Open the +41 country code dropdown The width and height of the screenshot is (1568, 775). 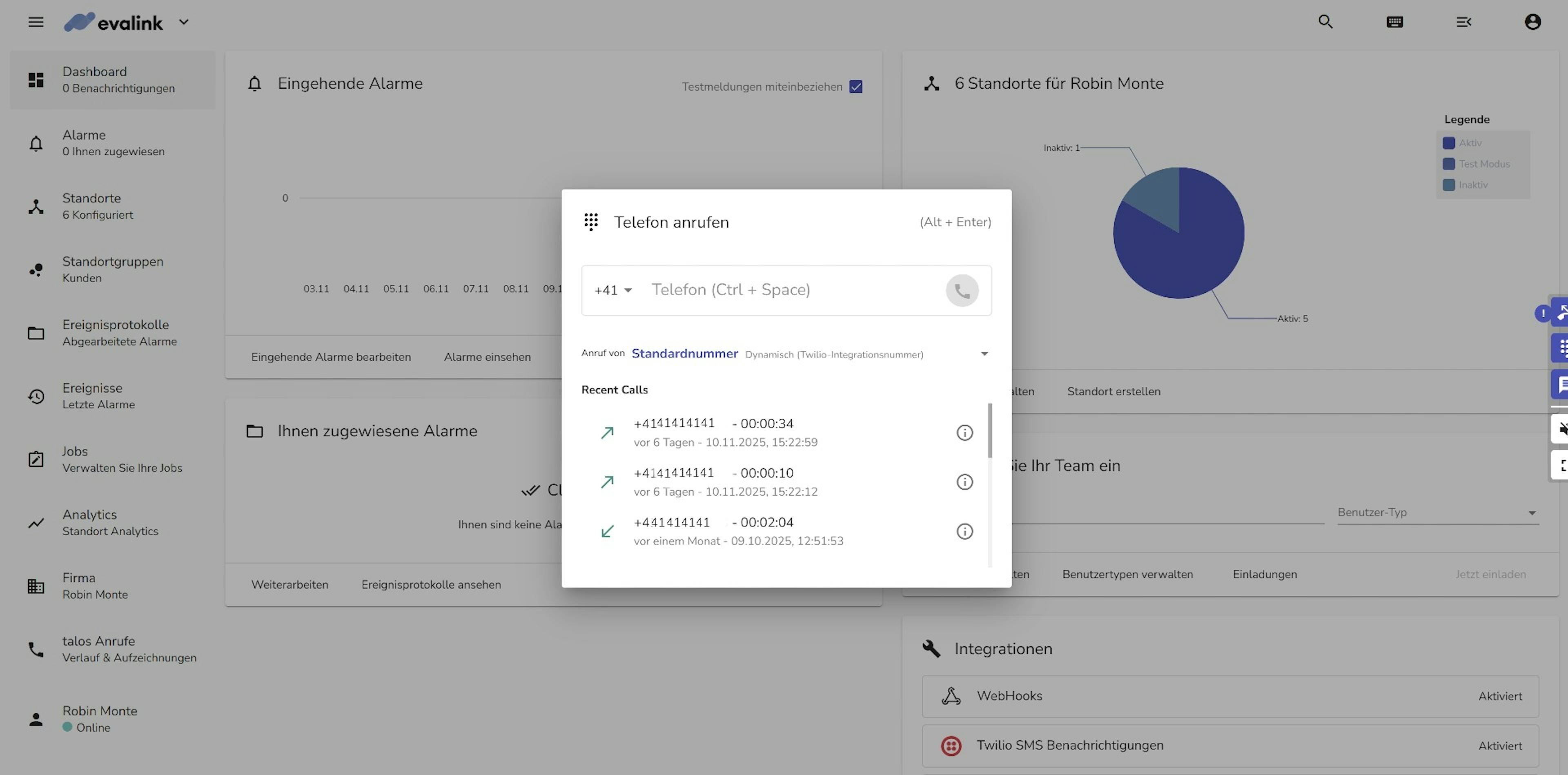[613, 290]
